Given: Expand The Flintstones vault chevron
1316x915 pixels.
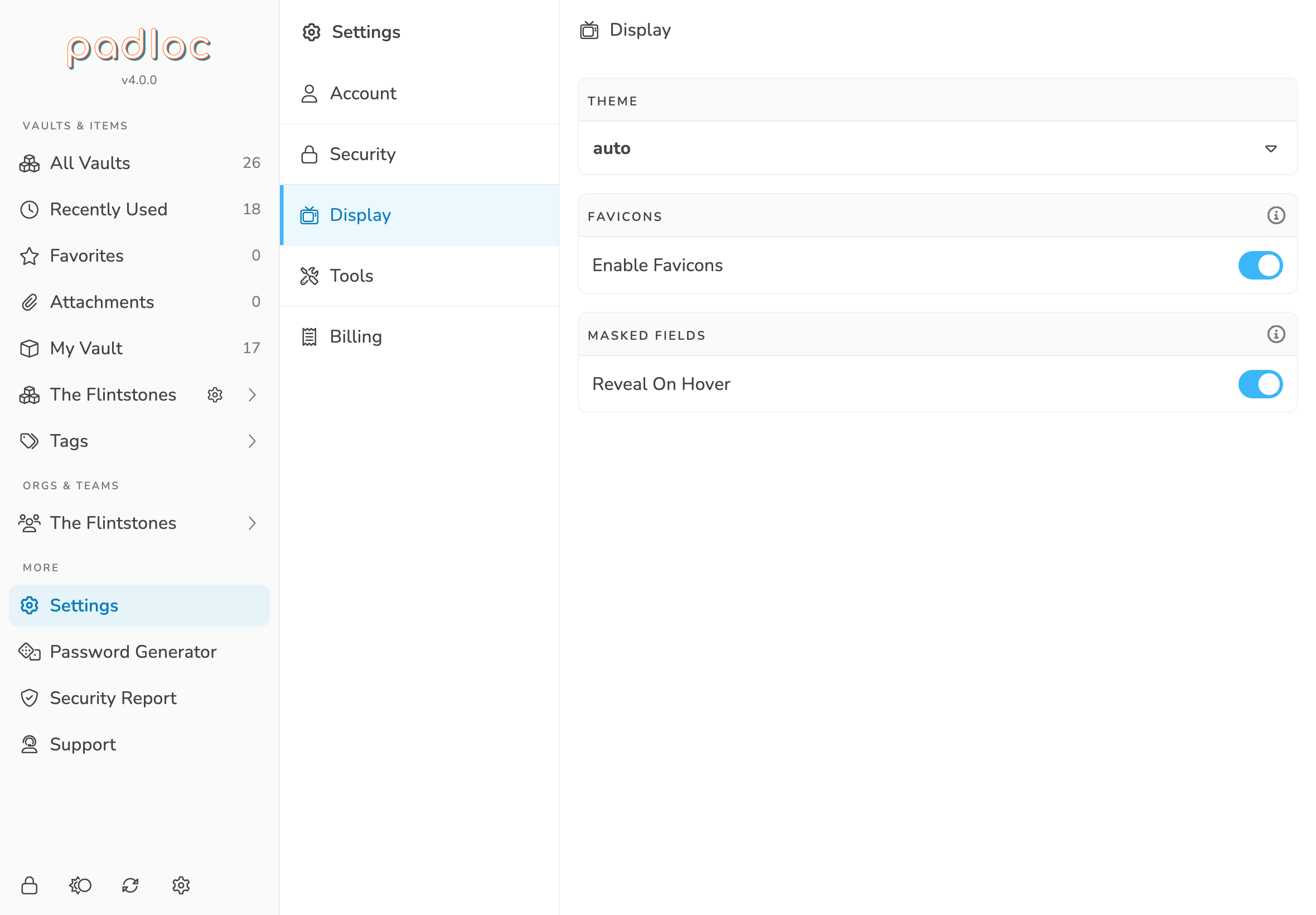Looking at the screenshot, I should [x=252, y=394].
